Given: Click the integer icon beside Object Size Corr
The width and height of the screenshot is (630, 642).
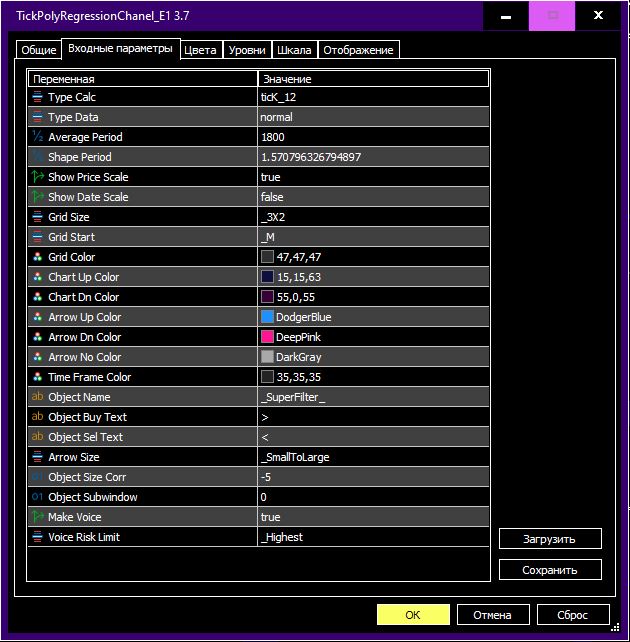Looking at the screenshot, I should click(37, 477).
